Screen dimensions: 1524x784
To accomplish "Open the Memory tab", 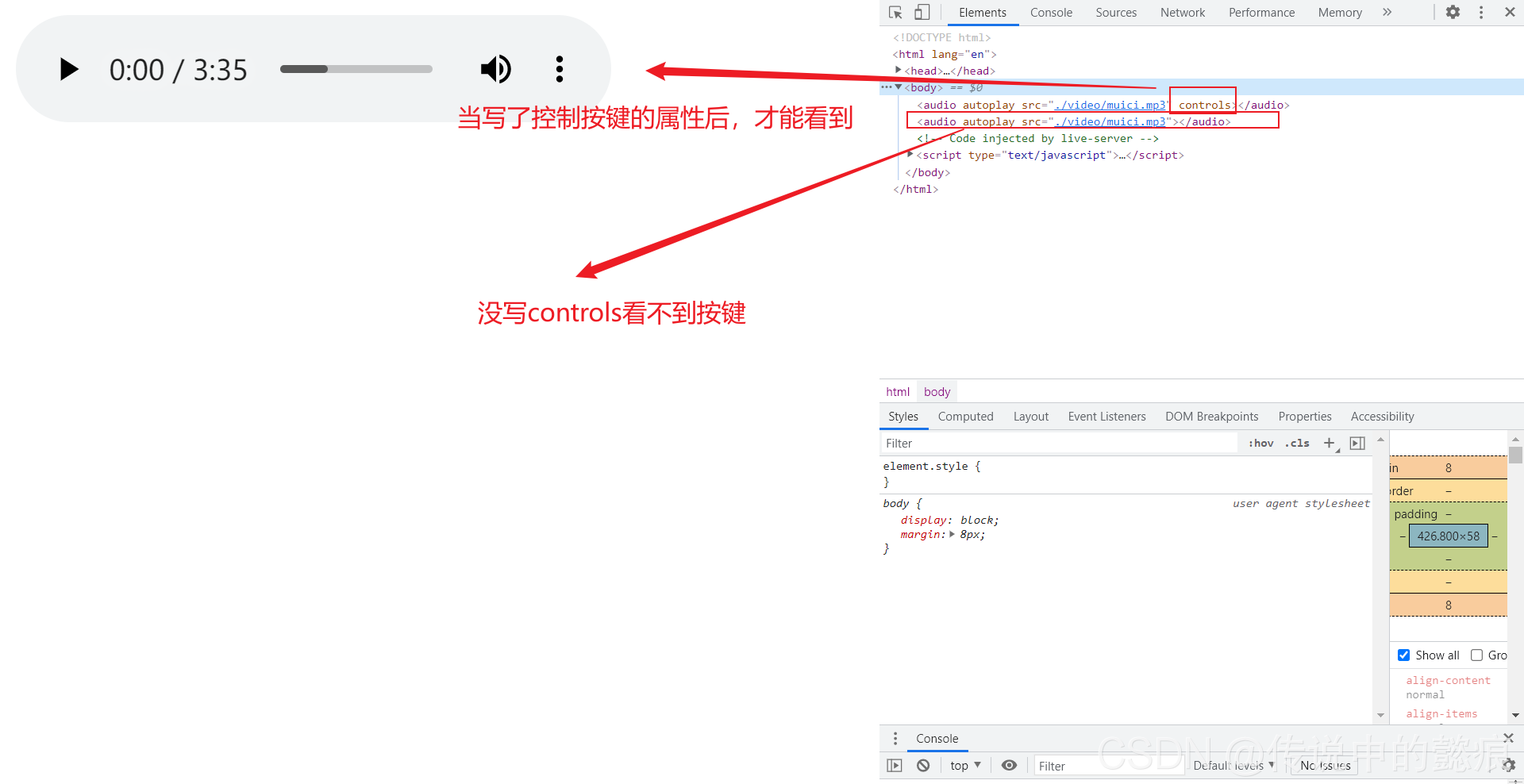I will [1340, 13].
